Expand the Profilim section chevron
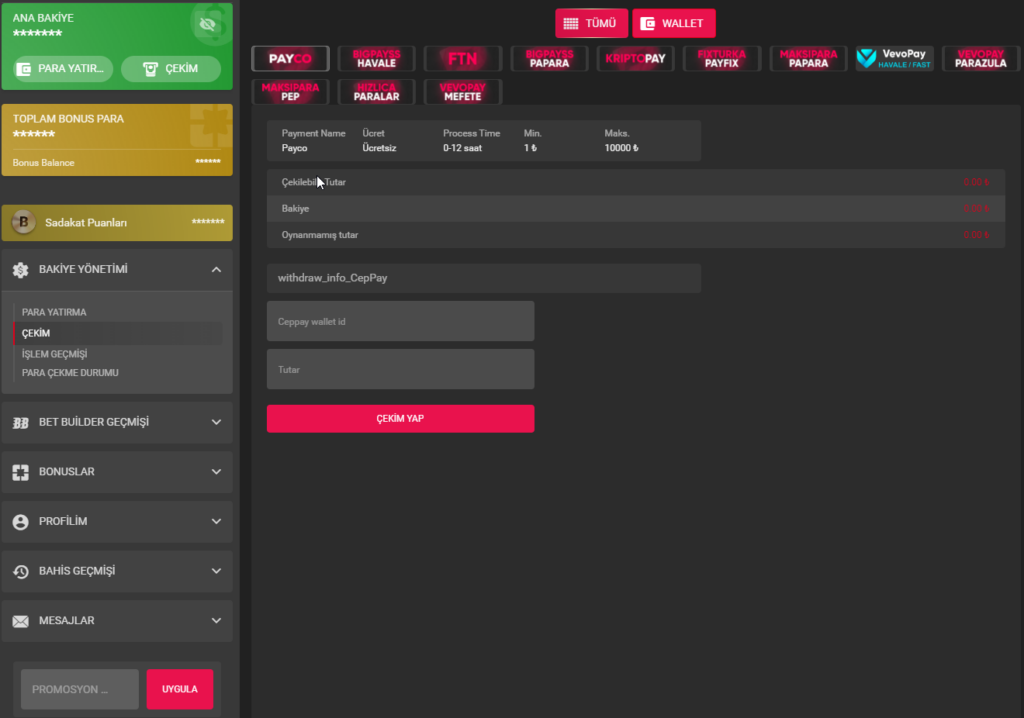The image size is (1024, 718). 216,522
